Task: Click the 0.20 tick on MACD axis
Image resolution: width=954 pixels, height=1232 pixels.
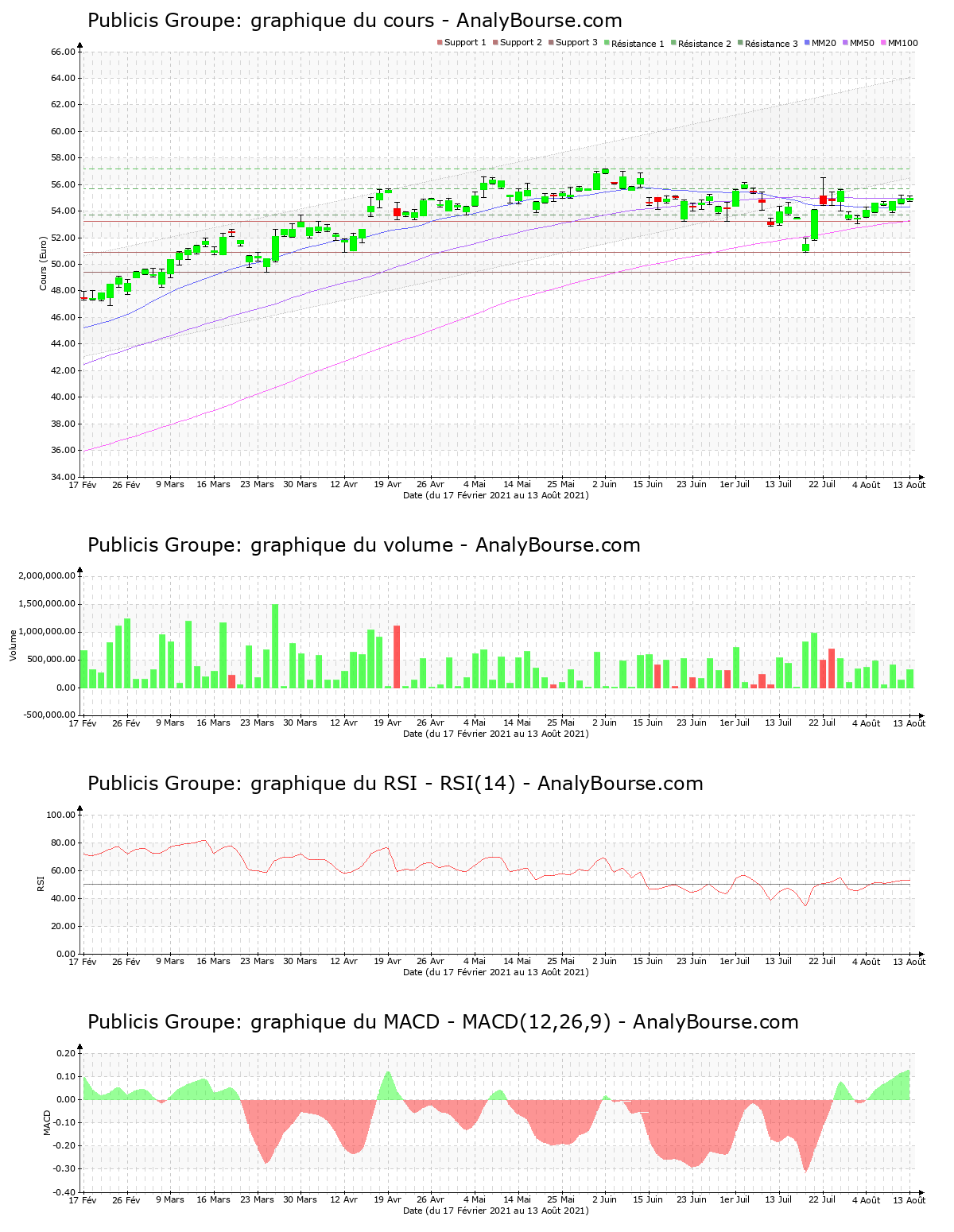Action: 67,1053
